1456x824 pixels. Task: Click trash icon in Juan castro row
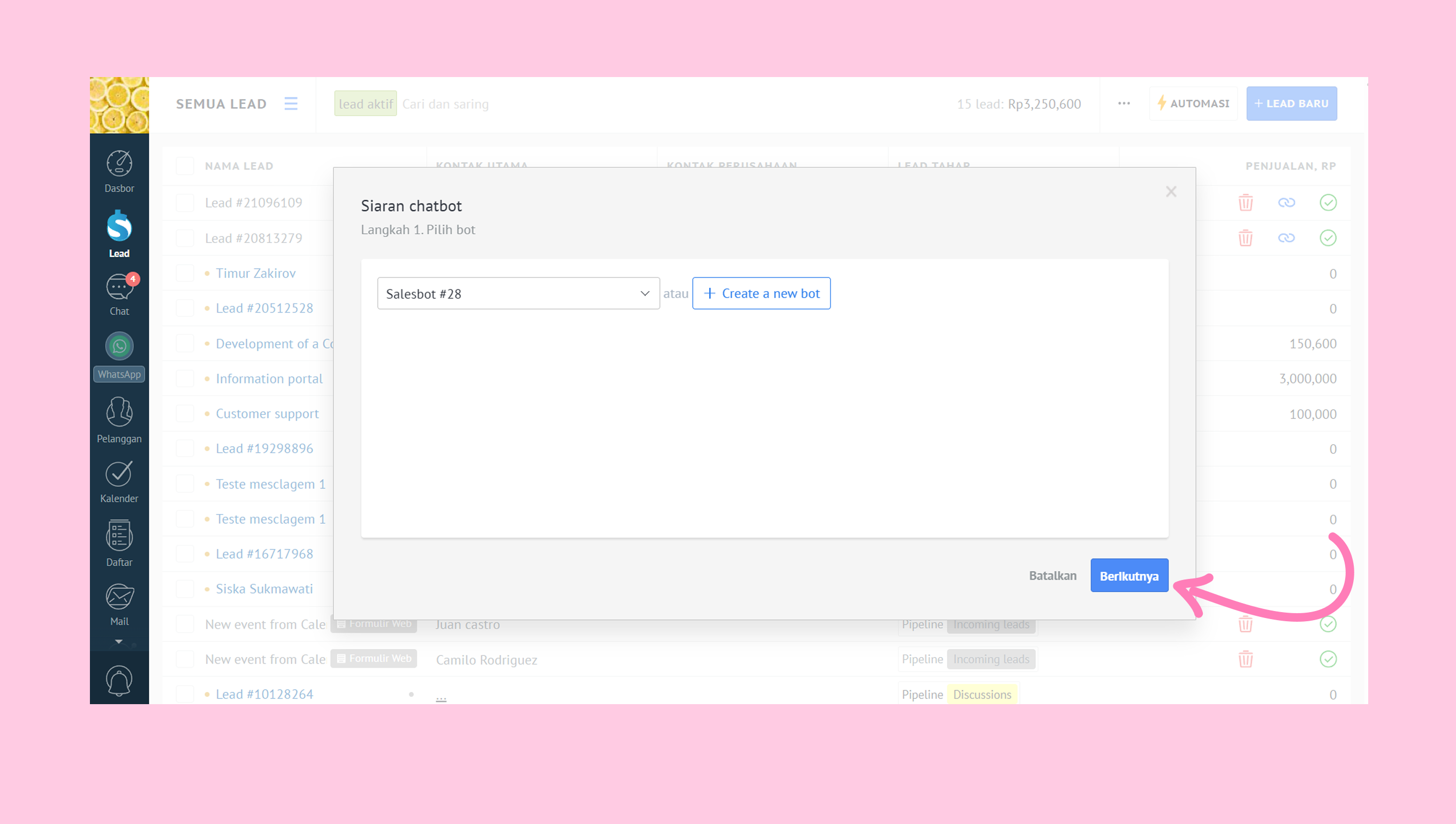pos(1246,624)
